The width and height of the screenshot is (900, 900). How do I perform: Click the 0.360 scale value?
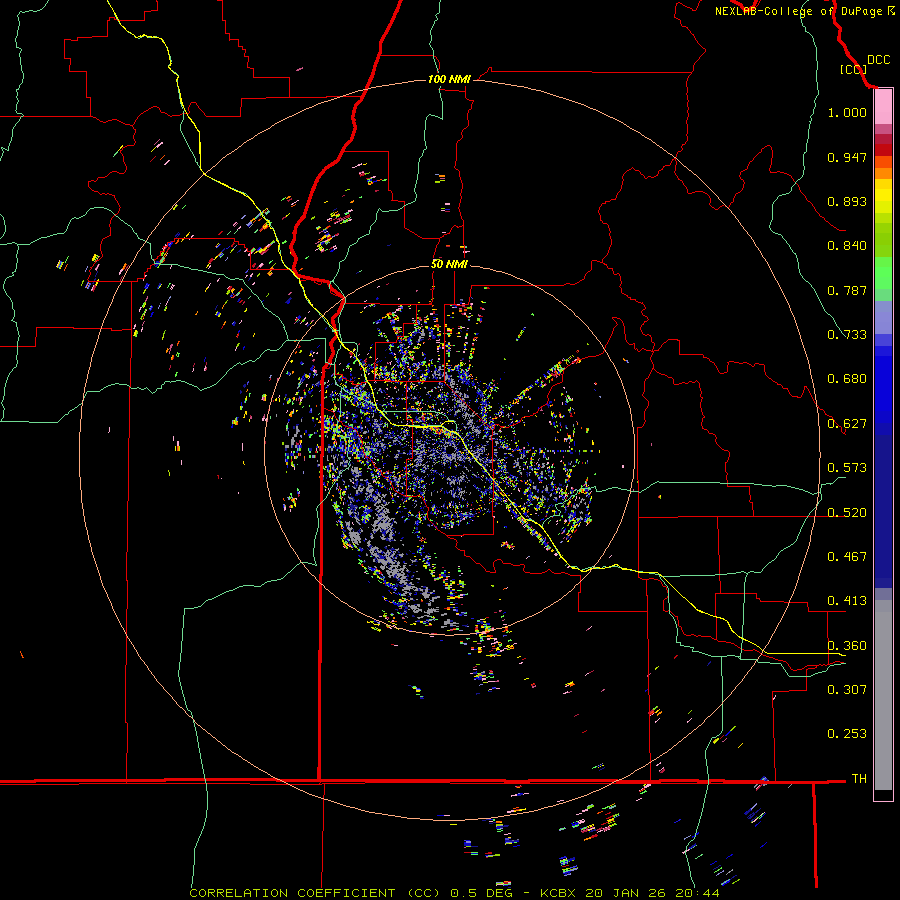847,646
